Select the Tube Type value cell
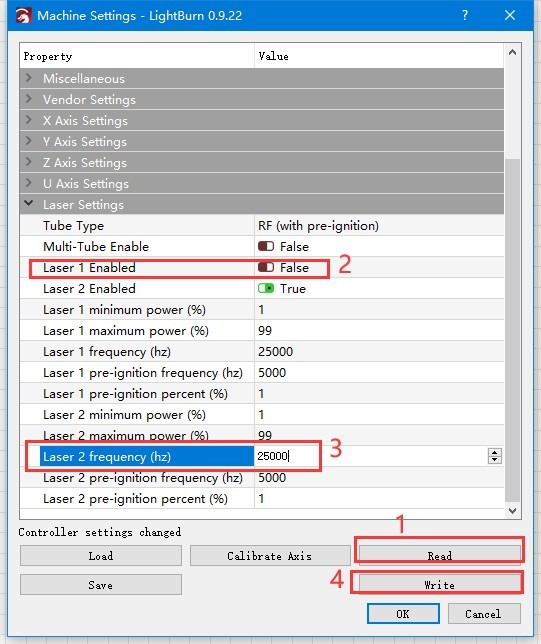 pyautogui.click(x=379, y=225)
